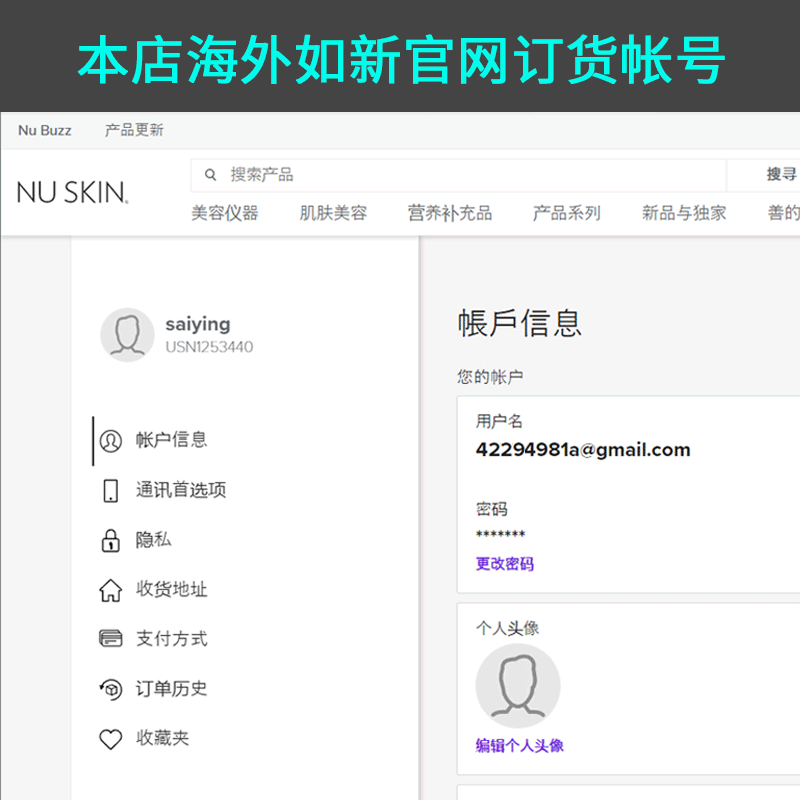Viewport: 800px width, 800px height.
Task: Click the NU SKIN logo
Action: (72, 193)
